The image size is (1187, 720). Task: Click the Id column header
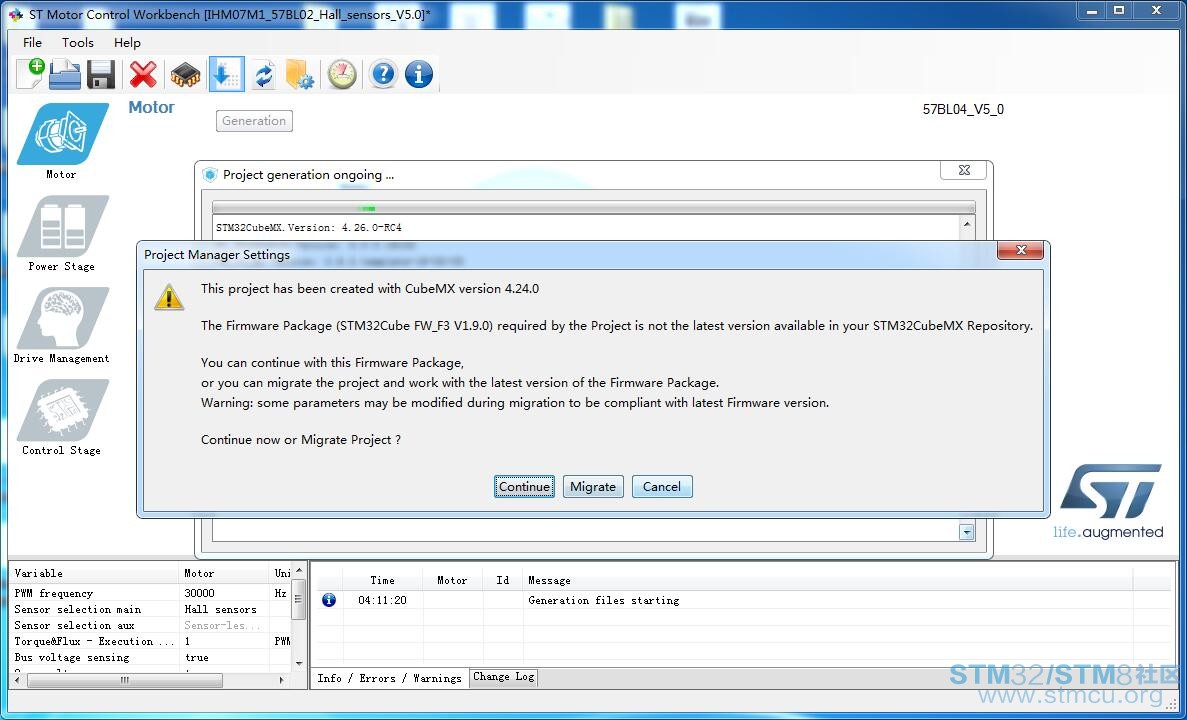503,580
